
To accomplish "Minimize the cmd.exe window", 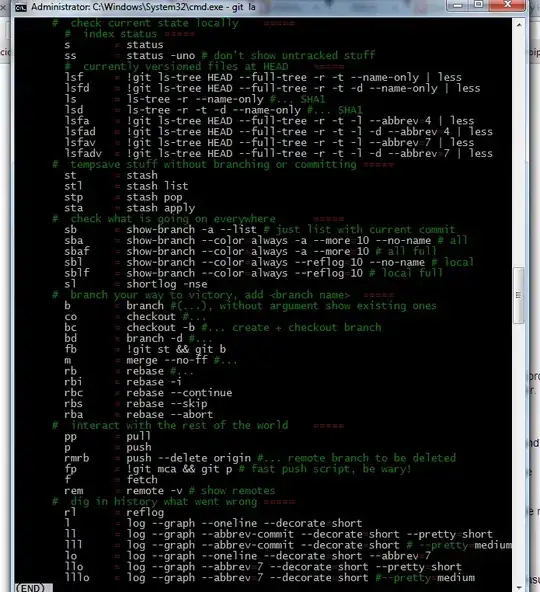I will click(x=458, y=5).
